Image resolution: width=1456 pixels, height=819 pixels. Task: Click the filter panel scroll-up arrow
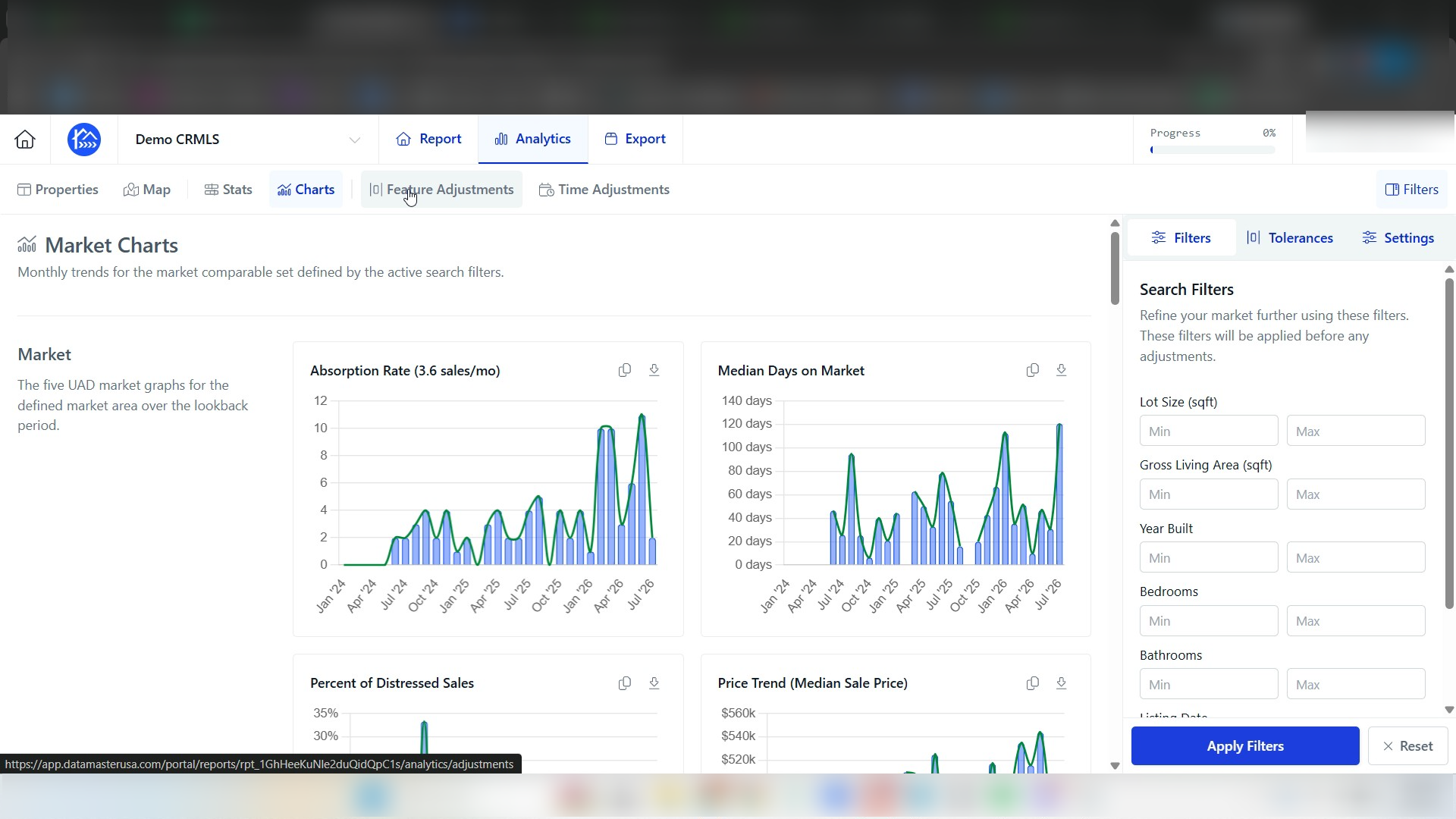click(x=1449, y=269)
